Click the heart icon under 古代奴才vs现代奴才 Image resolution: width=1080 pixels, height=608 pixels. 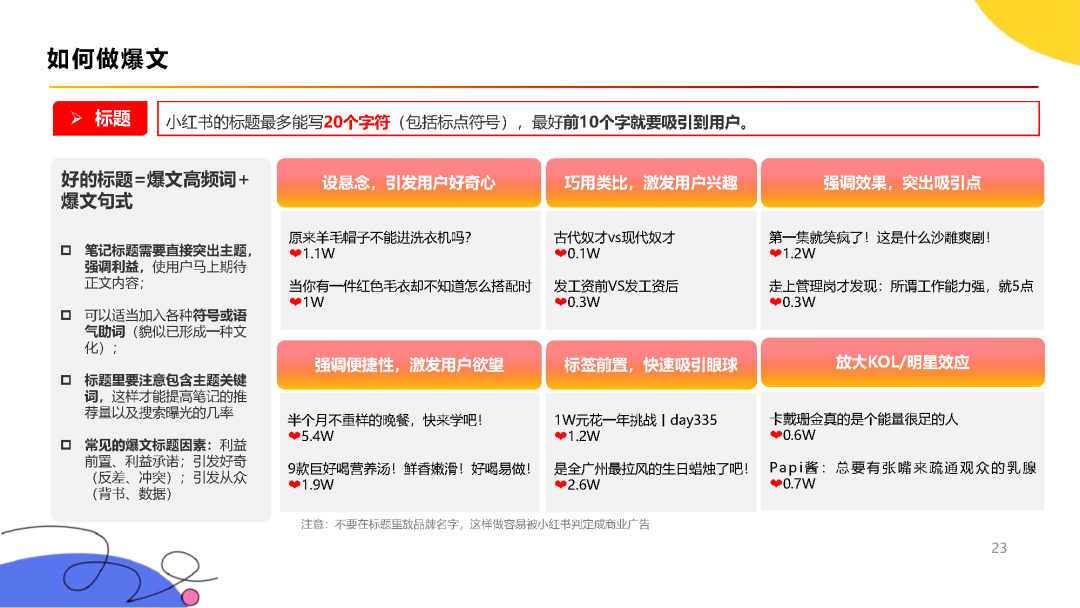pos(561,253)
